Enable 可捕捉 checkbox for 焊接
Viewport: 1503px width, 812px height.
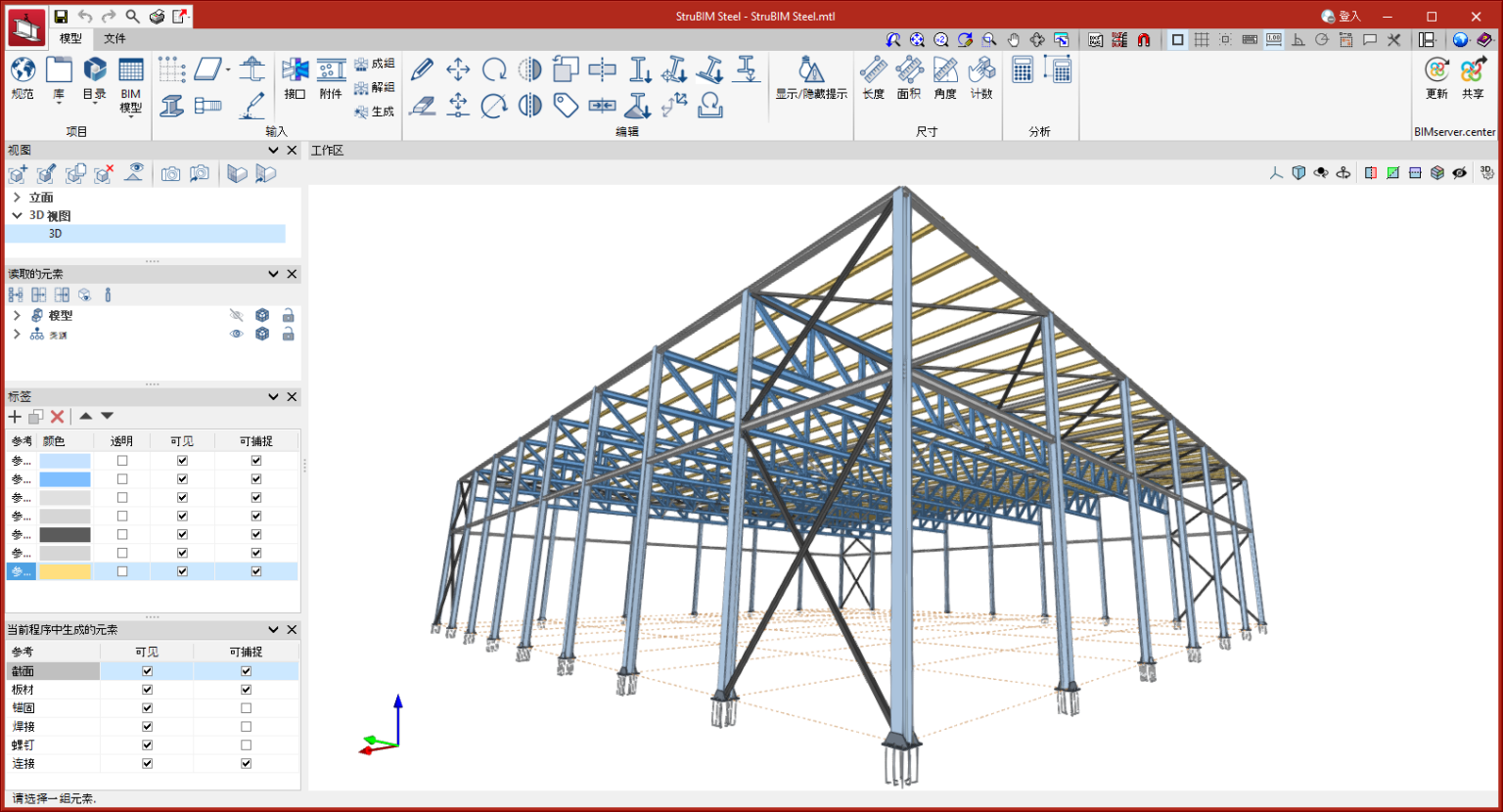[246, 727]
